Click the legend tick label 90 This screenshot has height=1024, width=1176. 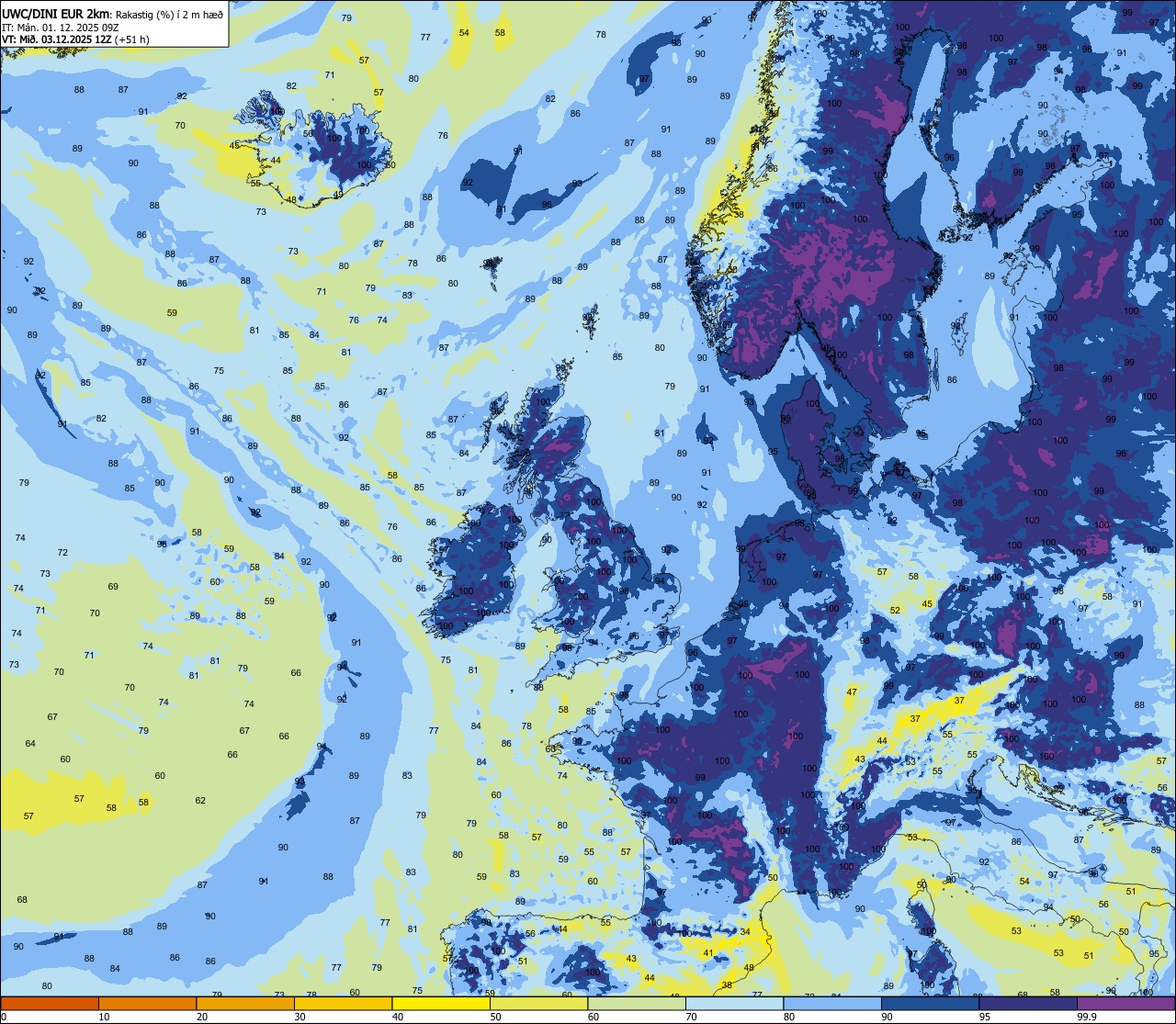(x=887, y=1017)
